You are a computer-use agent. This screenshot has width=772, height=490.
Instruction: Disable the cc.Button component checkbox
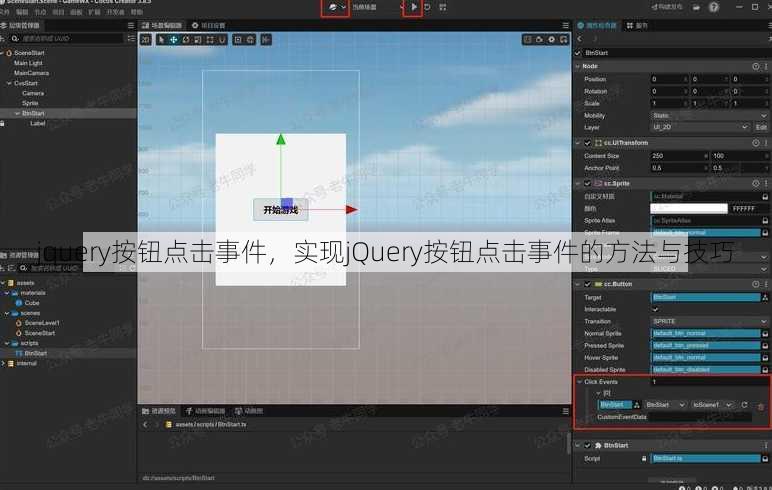click(x=587, y=284)
